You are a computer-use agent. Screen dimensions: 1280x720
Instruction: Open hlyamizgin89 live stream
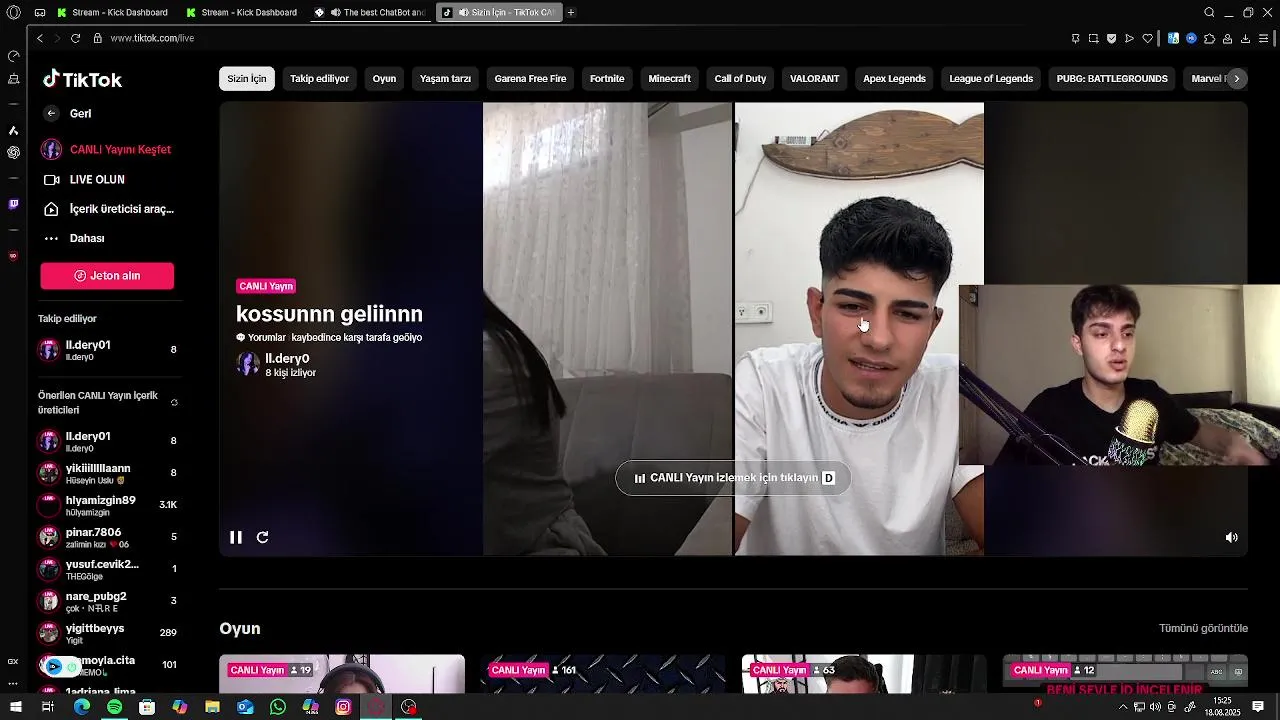(x=107, y=505)
